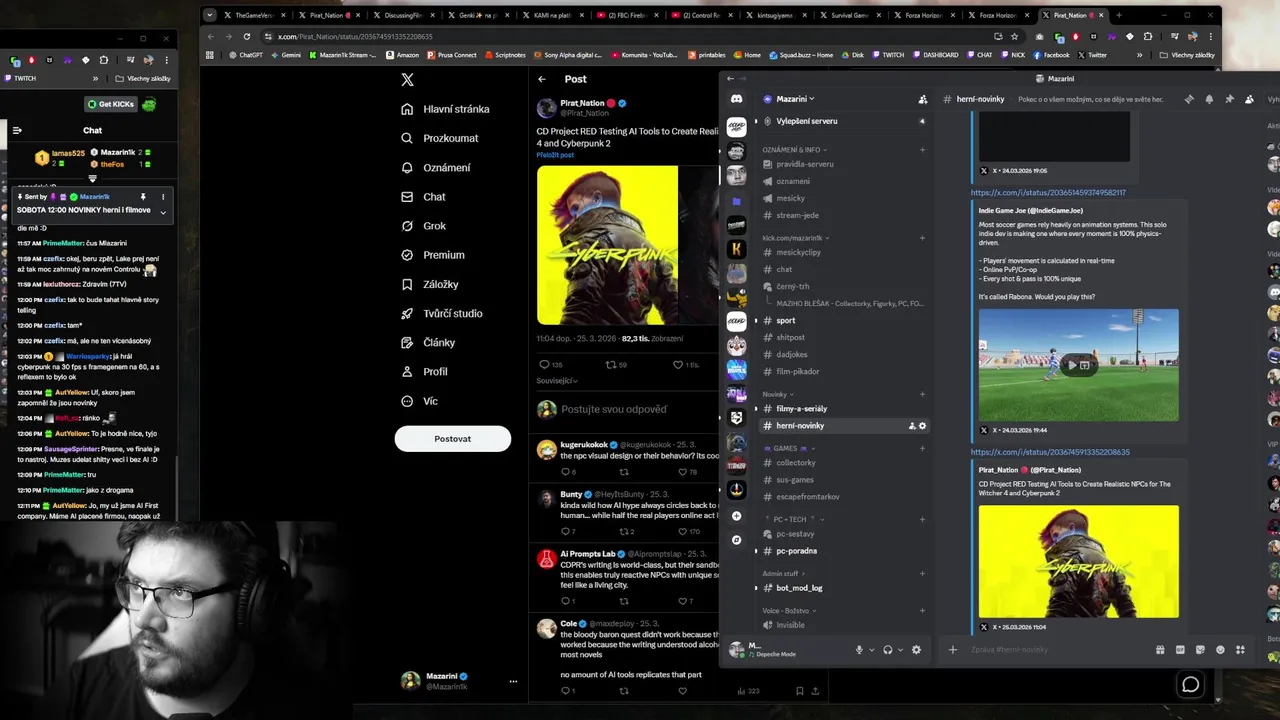
Task: Open Cyberpunk embed image in Discord
Action: click(x=1078, y=561)
